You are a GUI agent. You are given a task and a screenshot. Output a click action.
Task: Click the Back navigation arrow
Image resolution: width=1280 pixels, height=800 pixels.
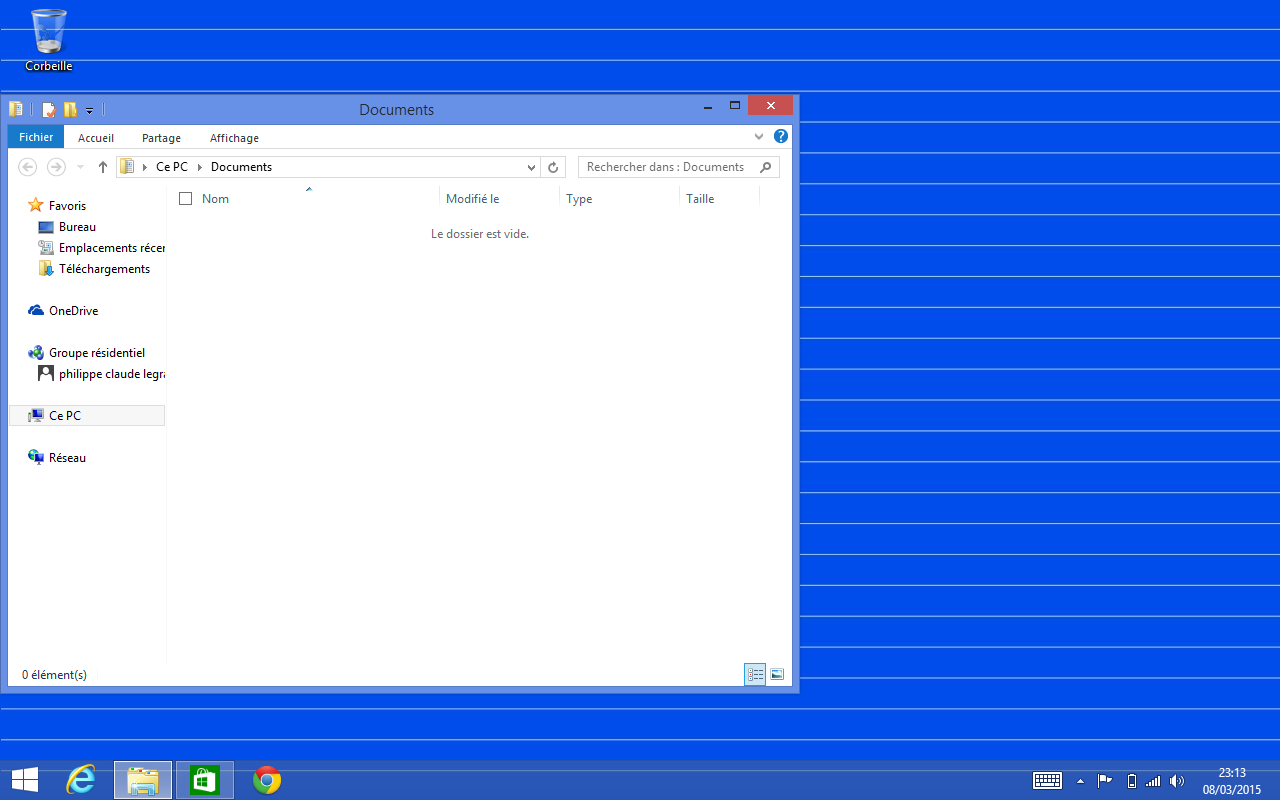(28, 167)
